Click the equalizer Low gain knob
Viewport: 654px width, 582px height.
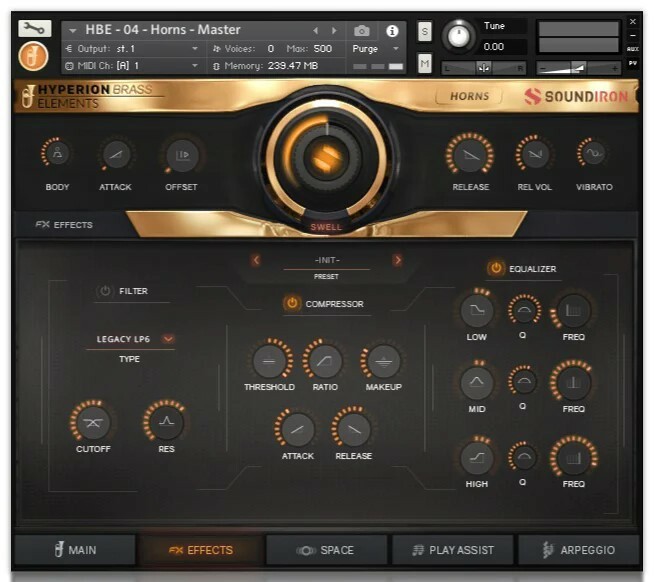pos(476,310)
